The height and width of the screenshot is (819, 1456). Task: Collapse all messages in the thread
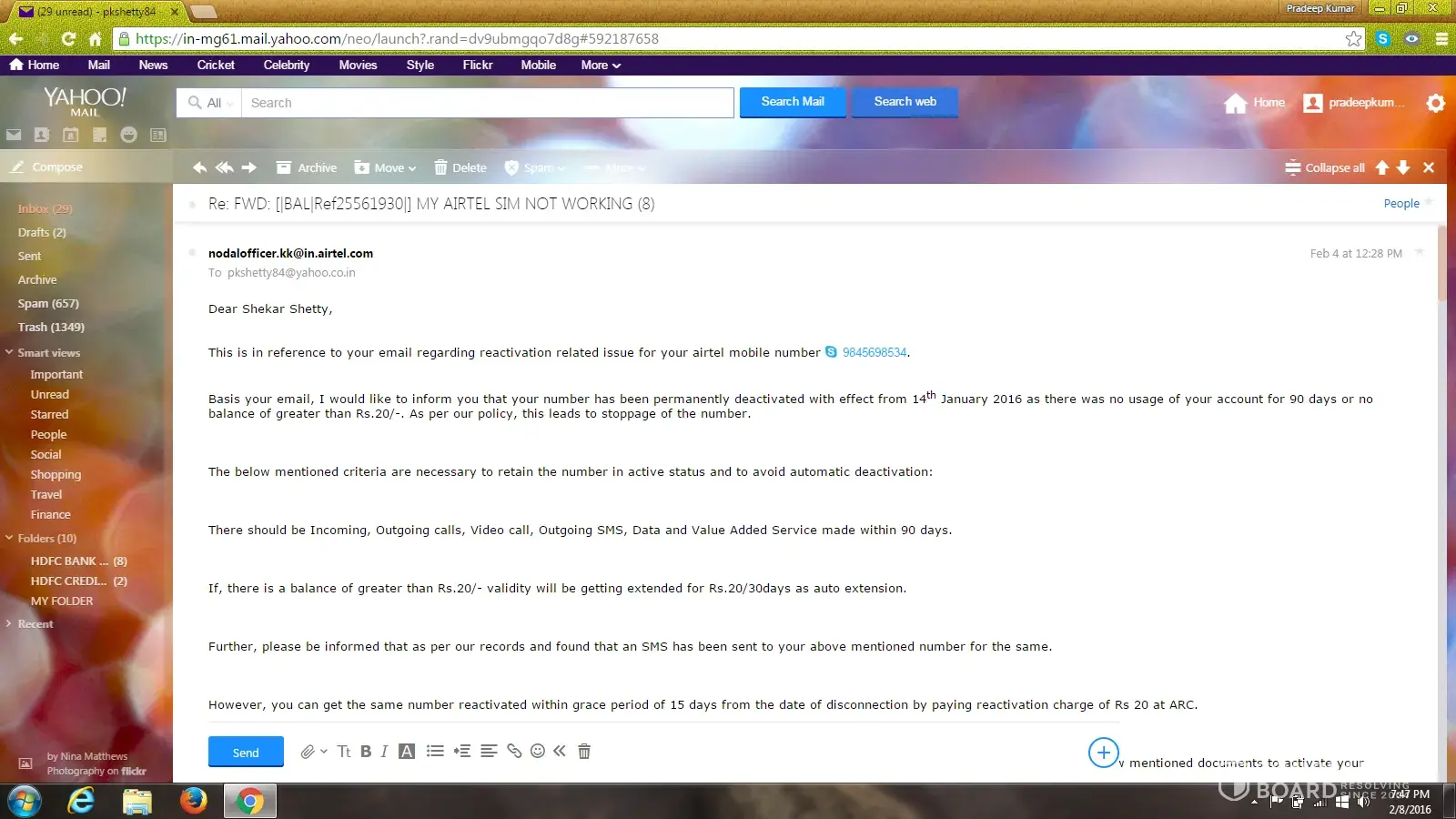1325,167
